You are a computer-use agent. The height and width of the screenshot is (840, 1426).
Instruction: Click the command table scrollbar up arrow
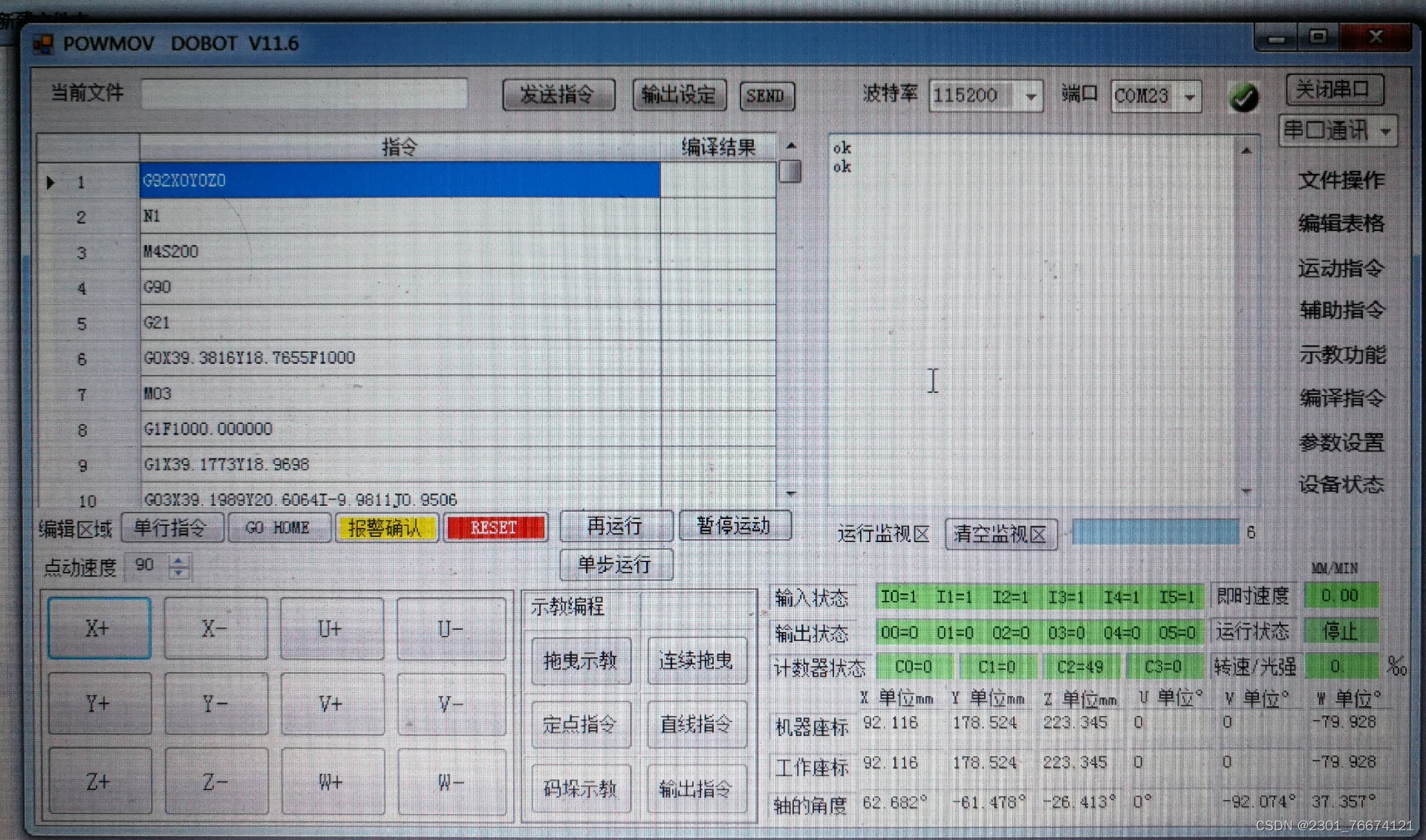point(791,146)
